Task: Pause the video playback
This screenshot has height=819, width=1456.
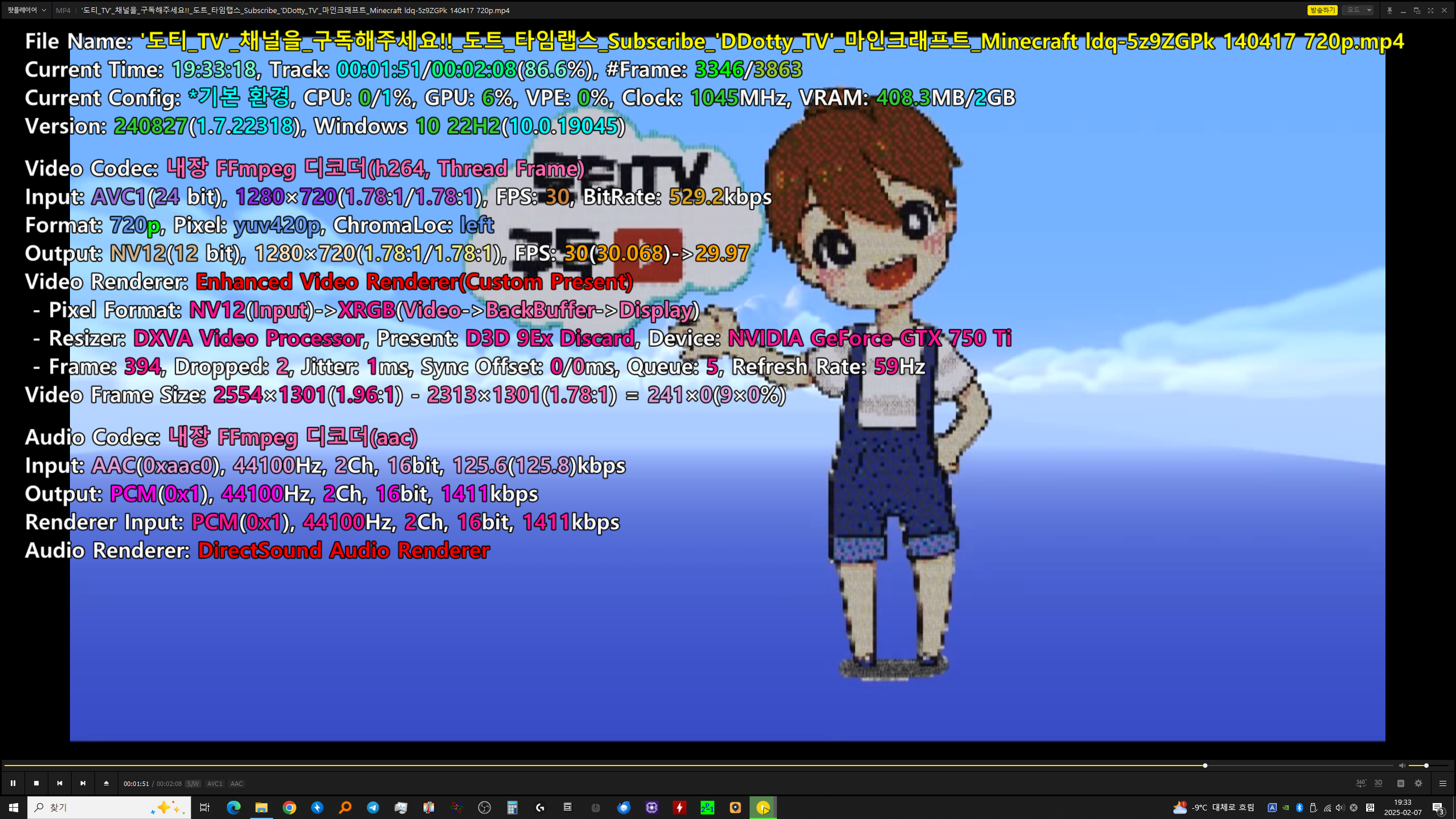Action: point(13,783)
